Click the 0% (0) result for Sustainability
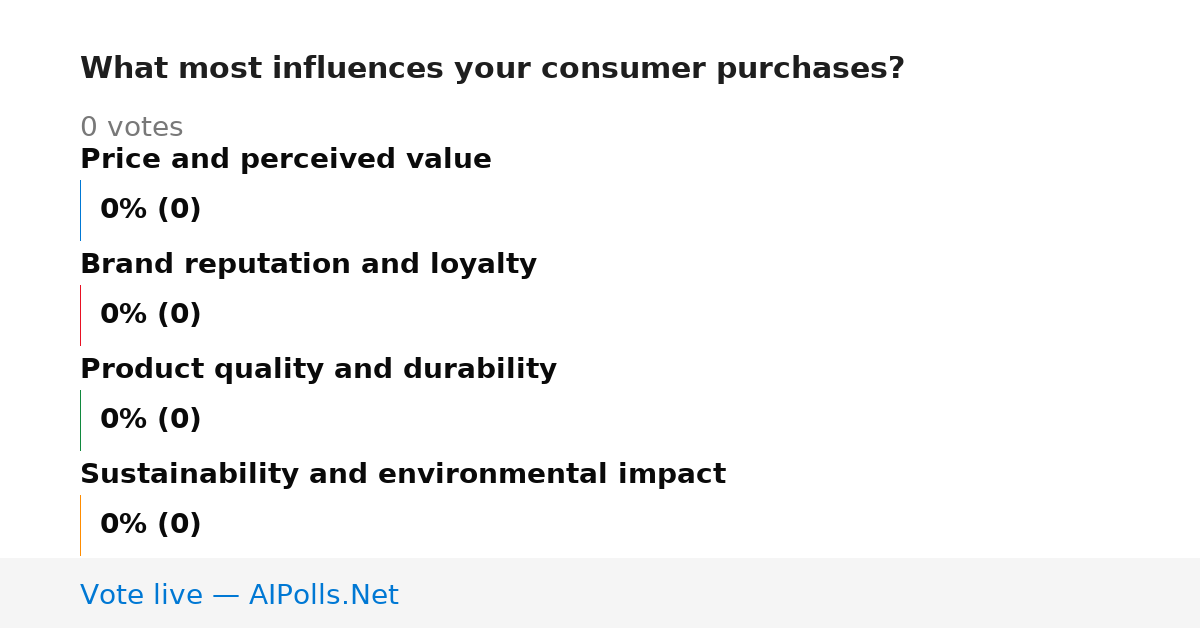This screenshot has height=628, width=1200. click(150, 525)
